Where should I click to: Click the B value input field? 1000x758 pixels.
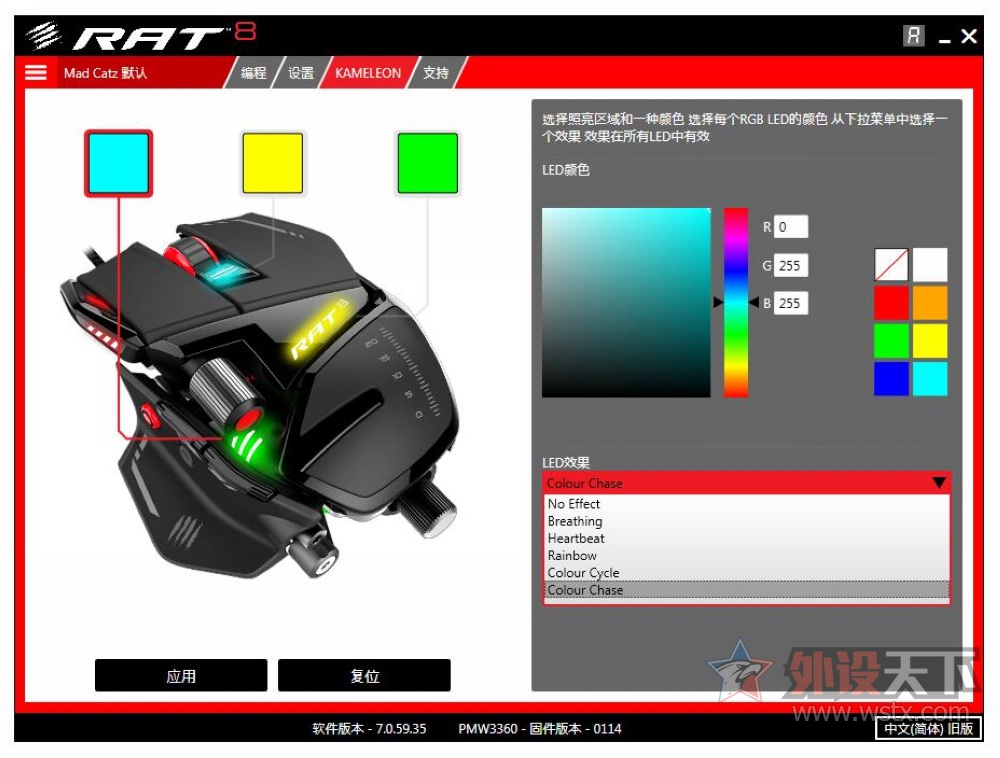pos(790,303)
